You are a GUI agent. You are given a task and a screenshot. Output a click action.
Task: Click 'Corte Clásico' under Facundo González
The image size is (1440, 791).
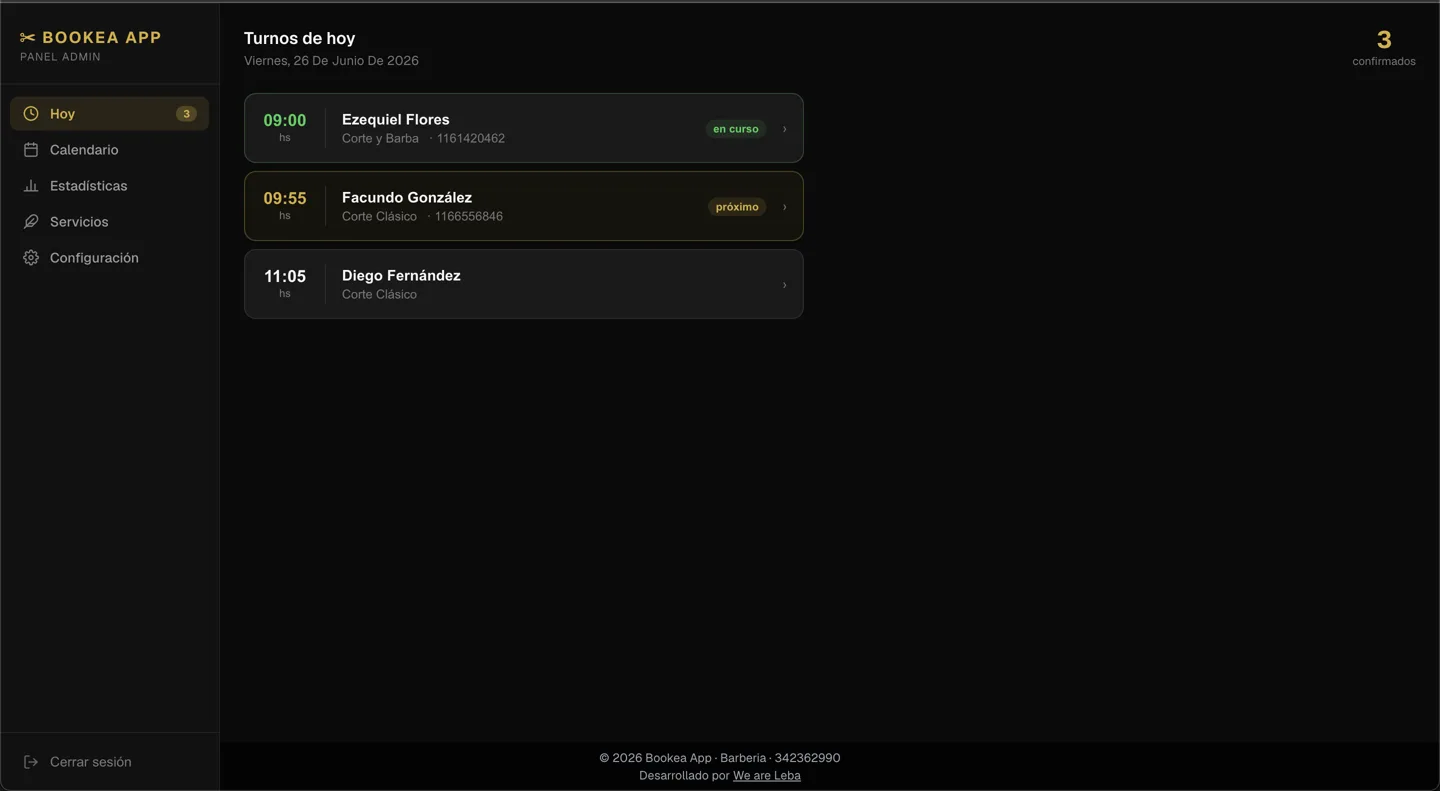pyautogui.click(x=379, y=216)
